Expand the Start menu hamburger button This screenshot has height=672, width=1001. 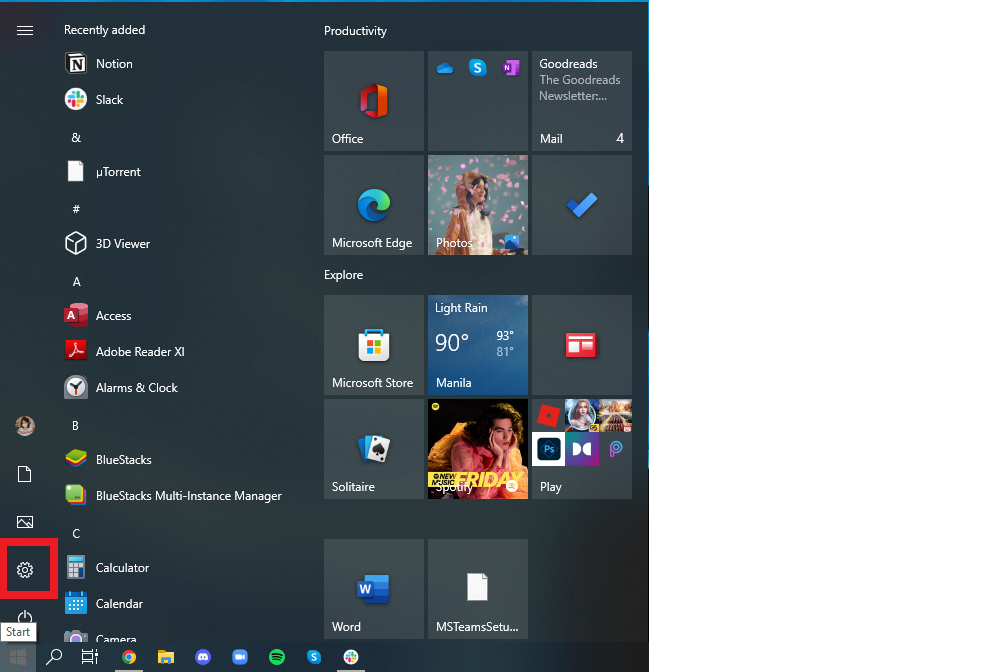pos(25,31)
